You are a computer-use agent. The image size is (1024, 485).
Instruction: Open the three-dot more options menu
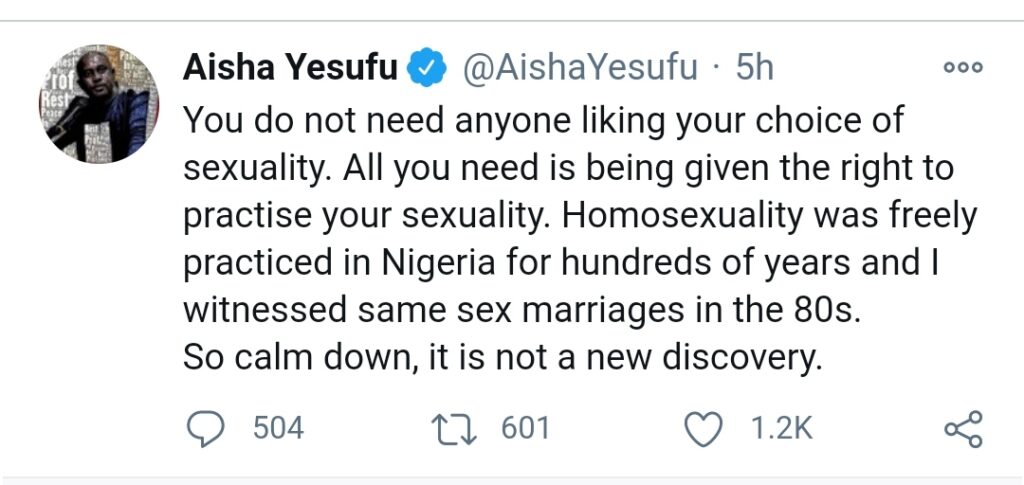pos(963,68)
